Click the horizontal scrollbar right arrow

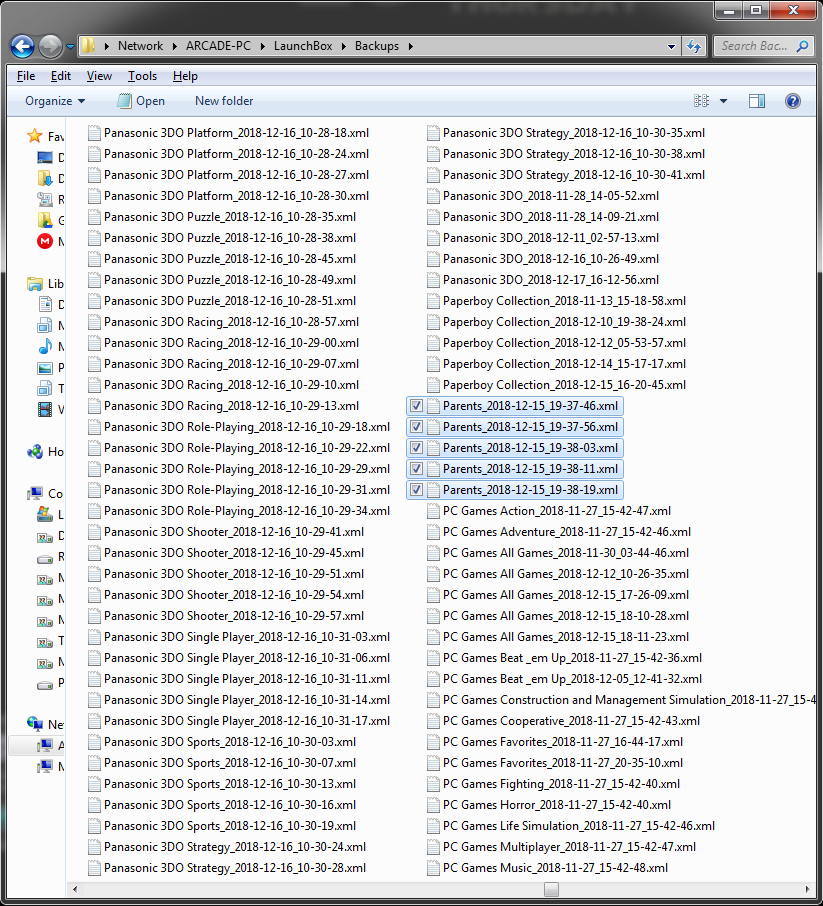tap(808, 889)
